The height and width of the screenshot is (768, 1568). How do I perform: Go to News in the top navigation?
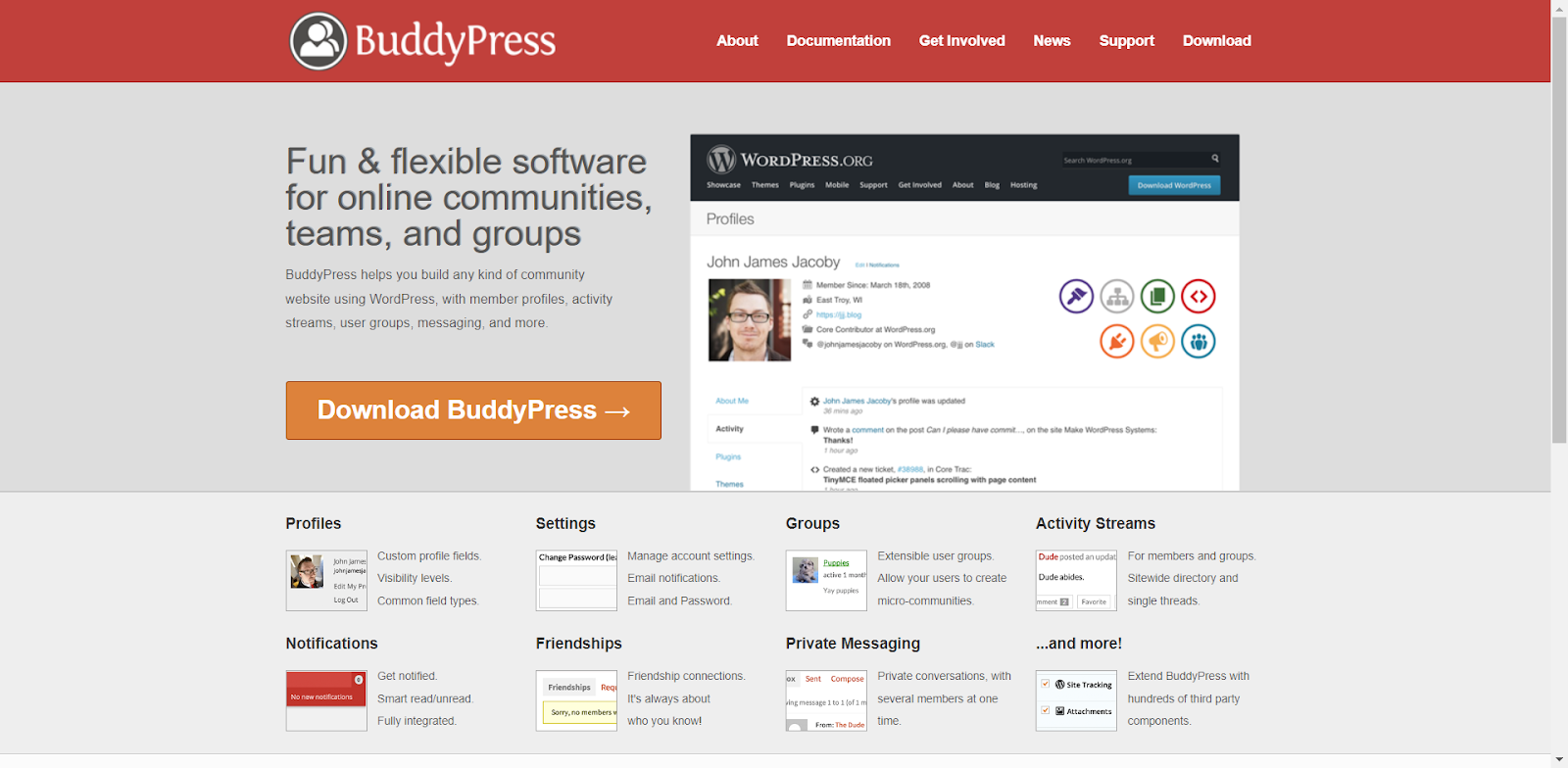pos(1052,41)
